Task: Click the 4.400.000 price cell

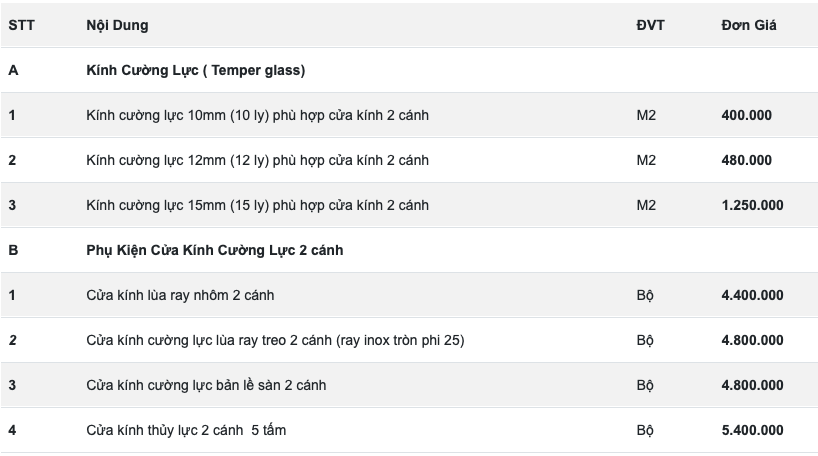Action: click(x=752, y=295)
